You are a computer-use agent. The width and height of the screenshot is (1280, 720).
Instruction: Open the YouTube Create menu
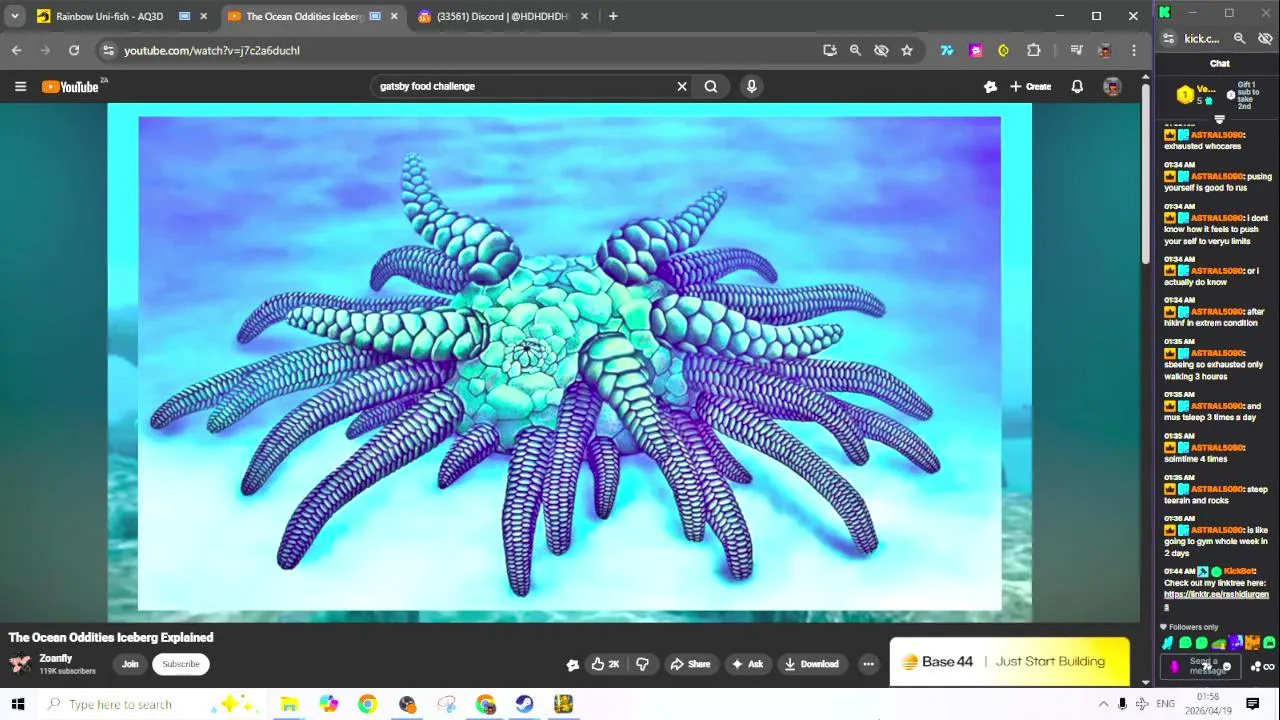click(1030, 86)
